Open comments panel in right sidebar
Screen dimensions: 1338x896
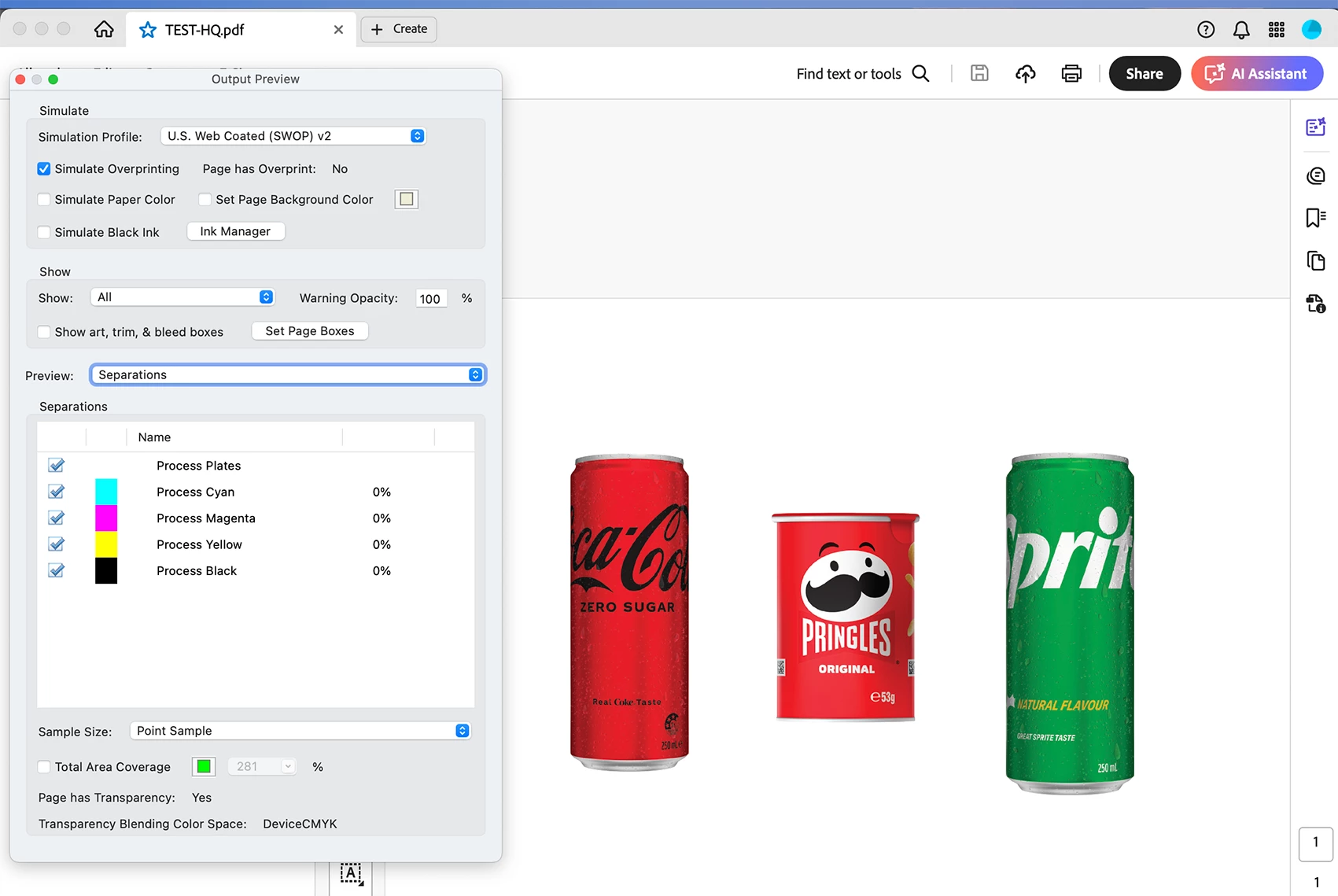point(1316,175)
